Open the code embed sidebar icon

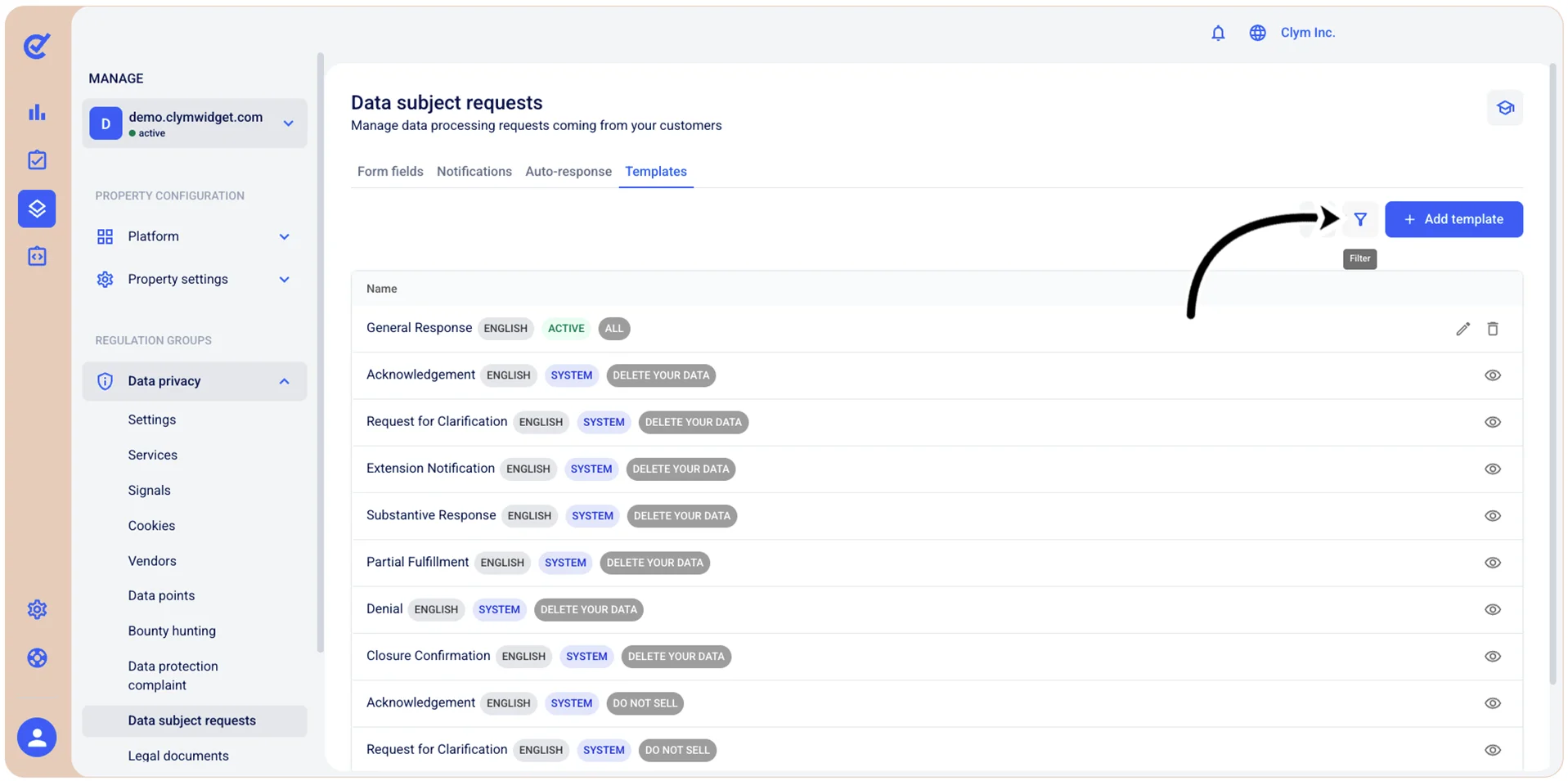37,256
